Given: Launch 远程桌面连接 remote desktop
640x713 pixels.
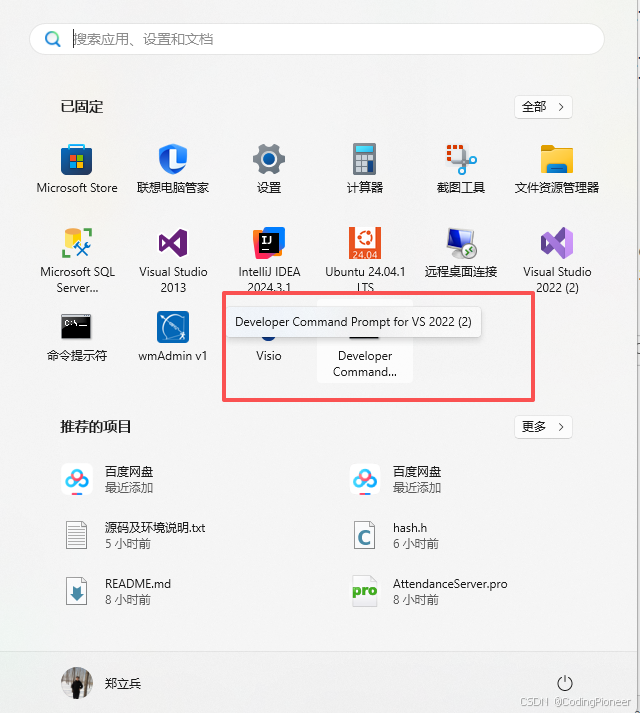Looking at the screenshot, I should click(x=461, y=253).
